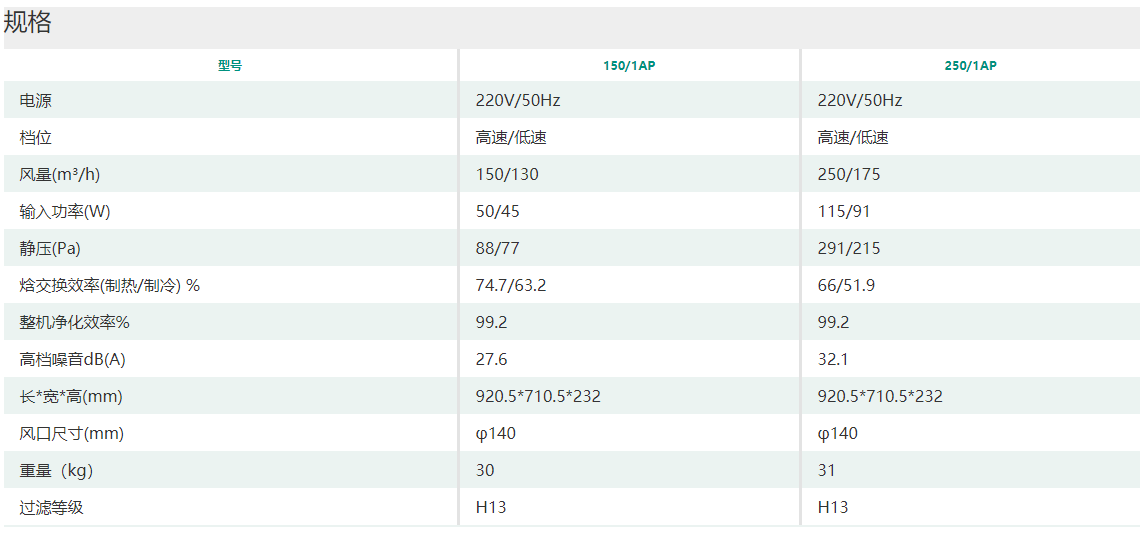This screenshot has height=533, width=1148.
Task: Click the 风口尺寸(mm) row label
Action: pos(72,434)
